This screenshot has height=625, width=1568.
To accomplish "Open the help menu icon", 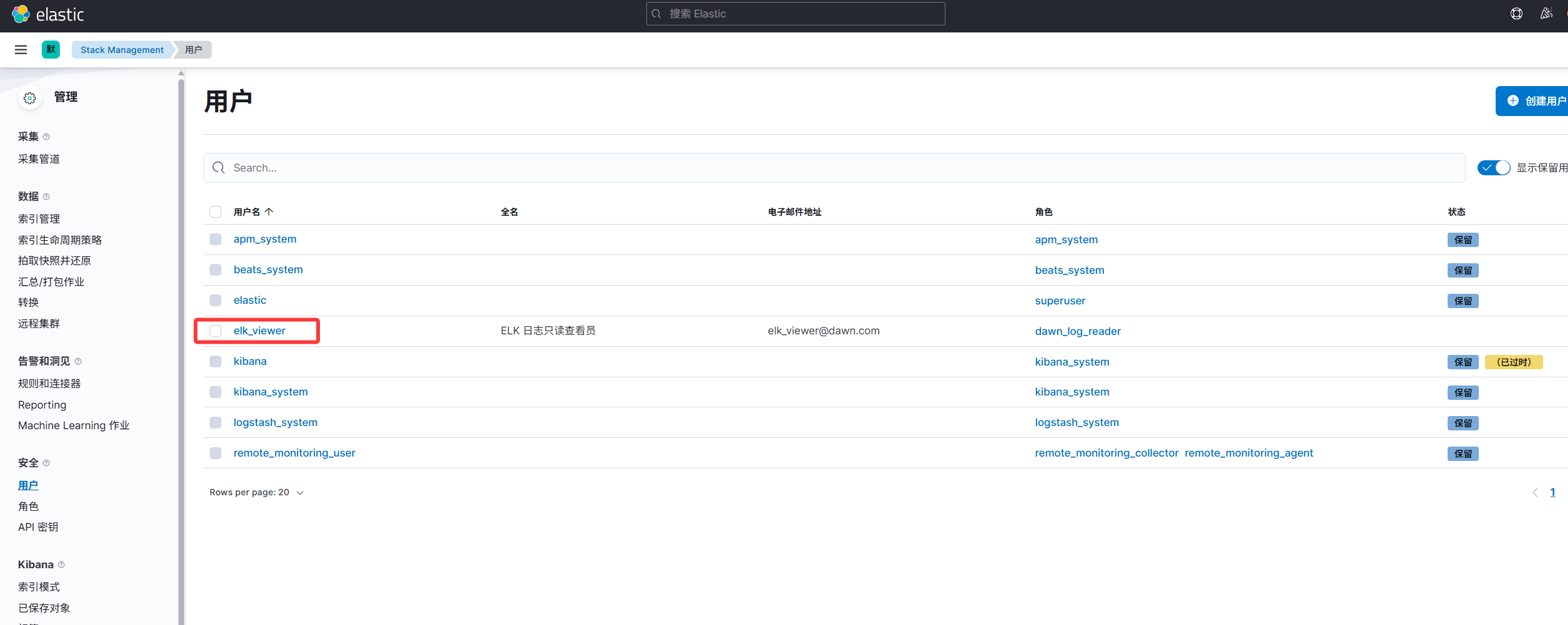I will coord(1516,14).
